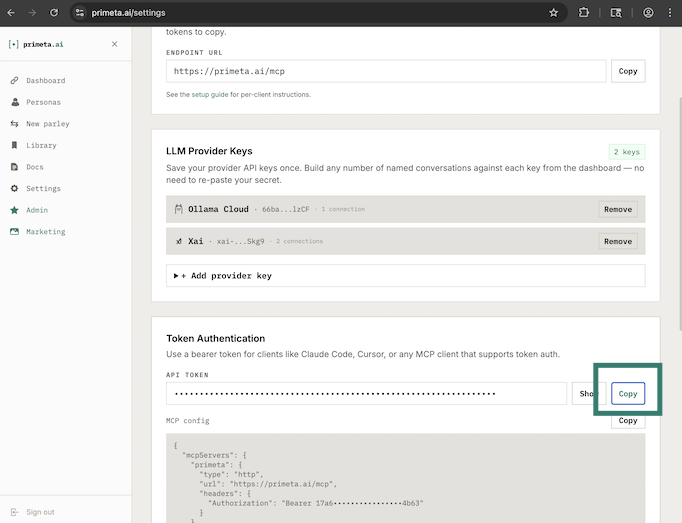Open site information icon in address bar
682x523 pixels.
click(x=80, y=13)
